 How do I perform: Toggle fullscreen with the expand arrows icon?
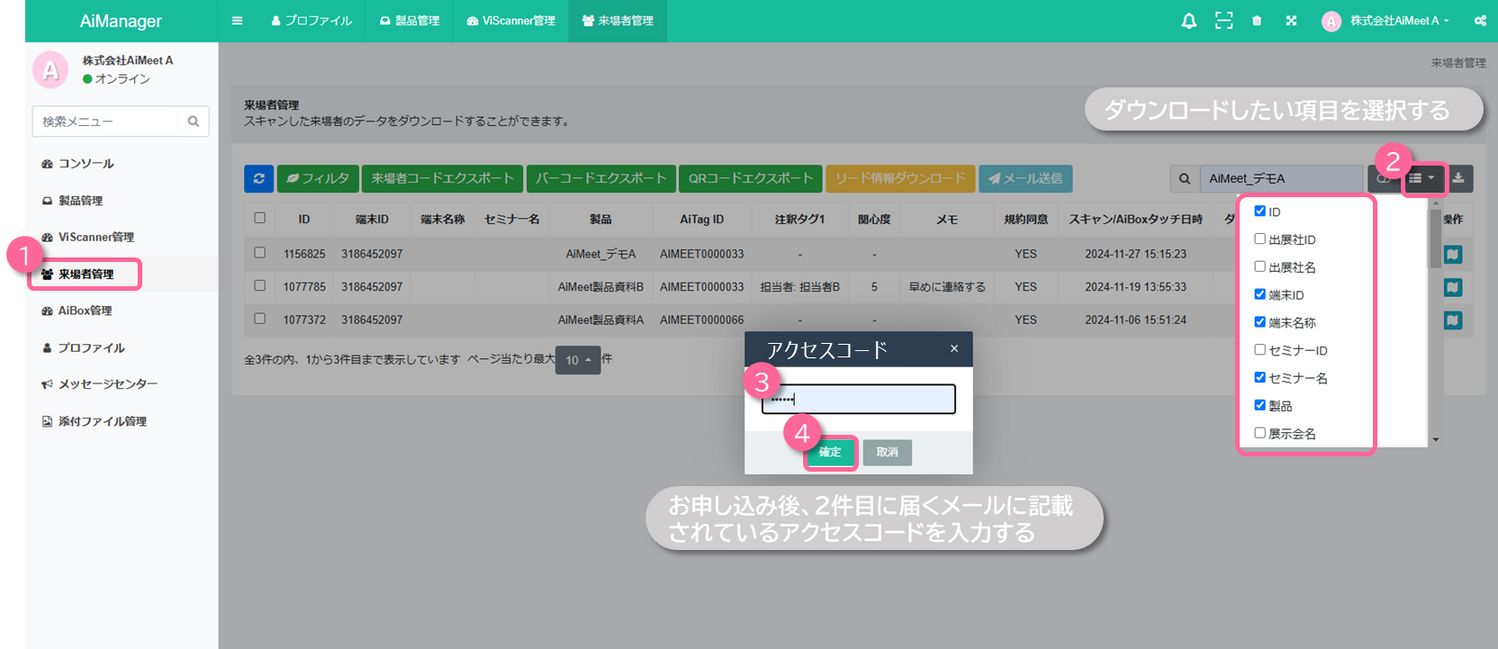coord(1290,21)
